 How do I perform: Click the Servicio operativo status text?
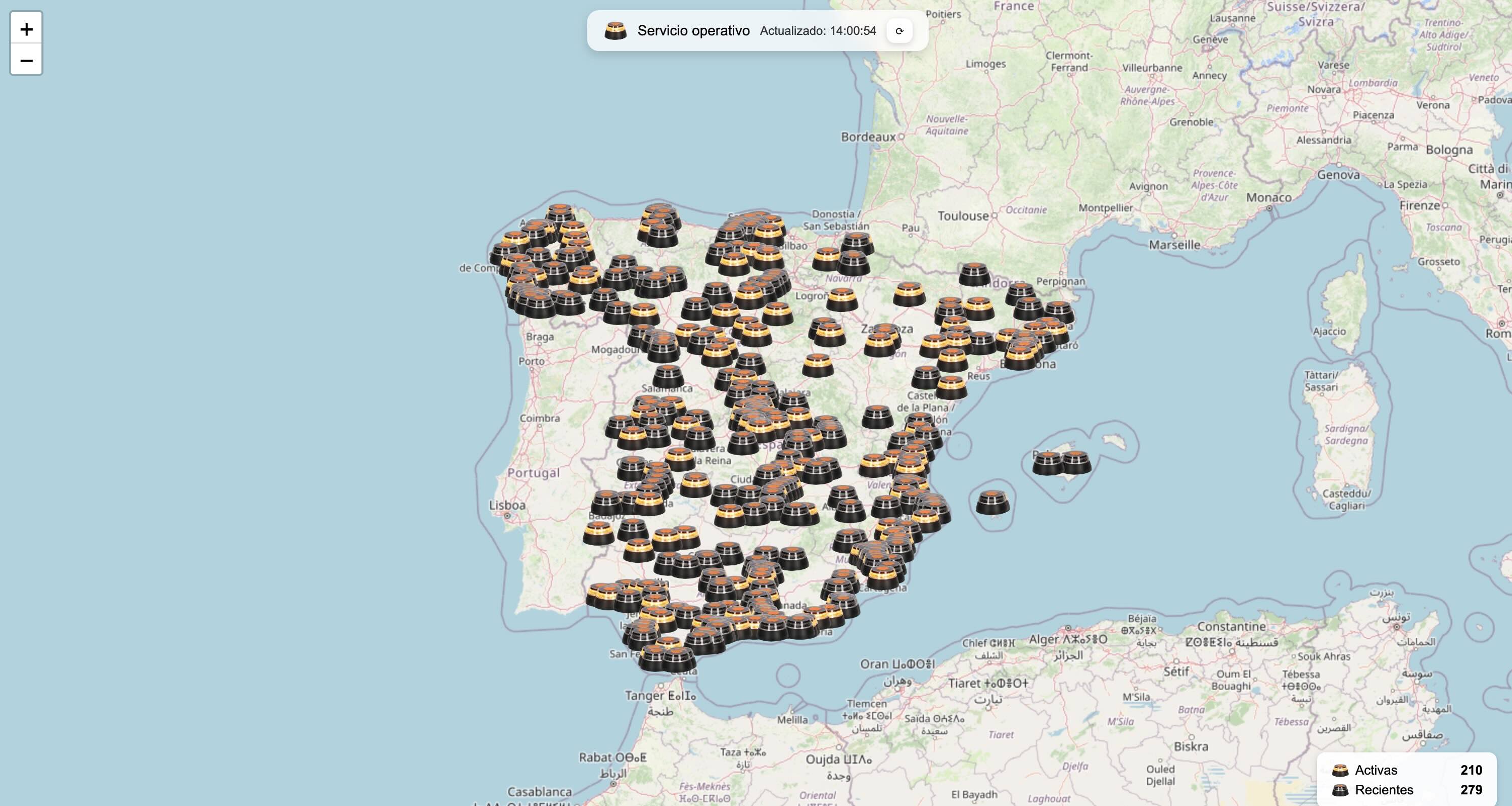[693, 30]
